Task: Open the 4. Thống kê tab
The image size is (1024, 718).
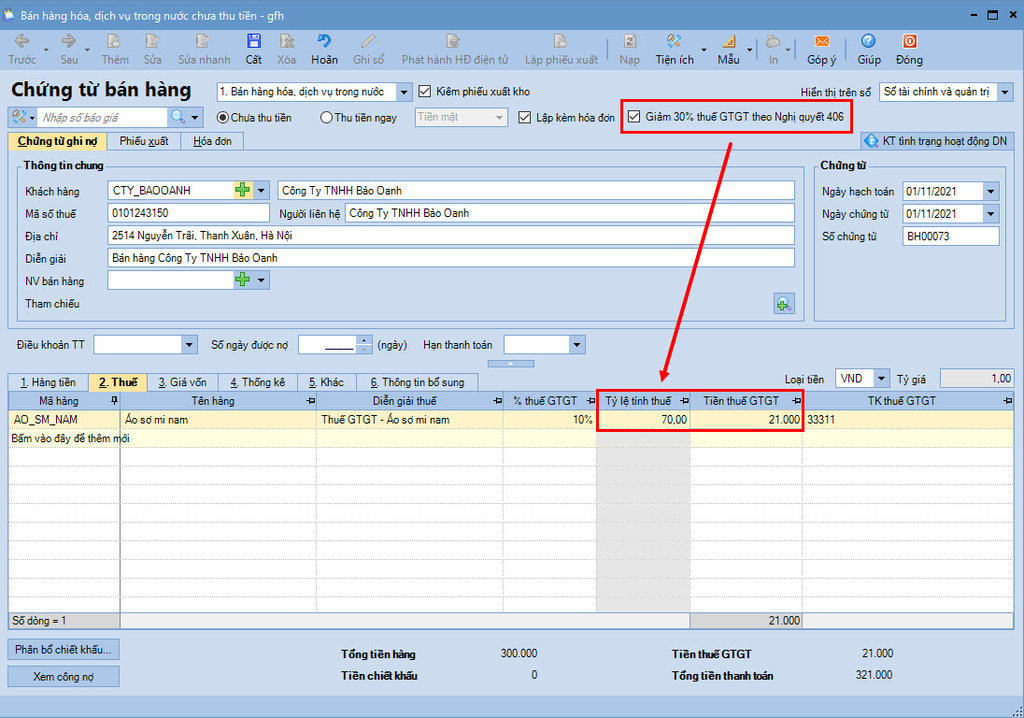Action: pos(257,382)
